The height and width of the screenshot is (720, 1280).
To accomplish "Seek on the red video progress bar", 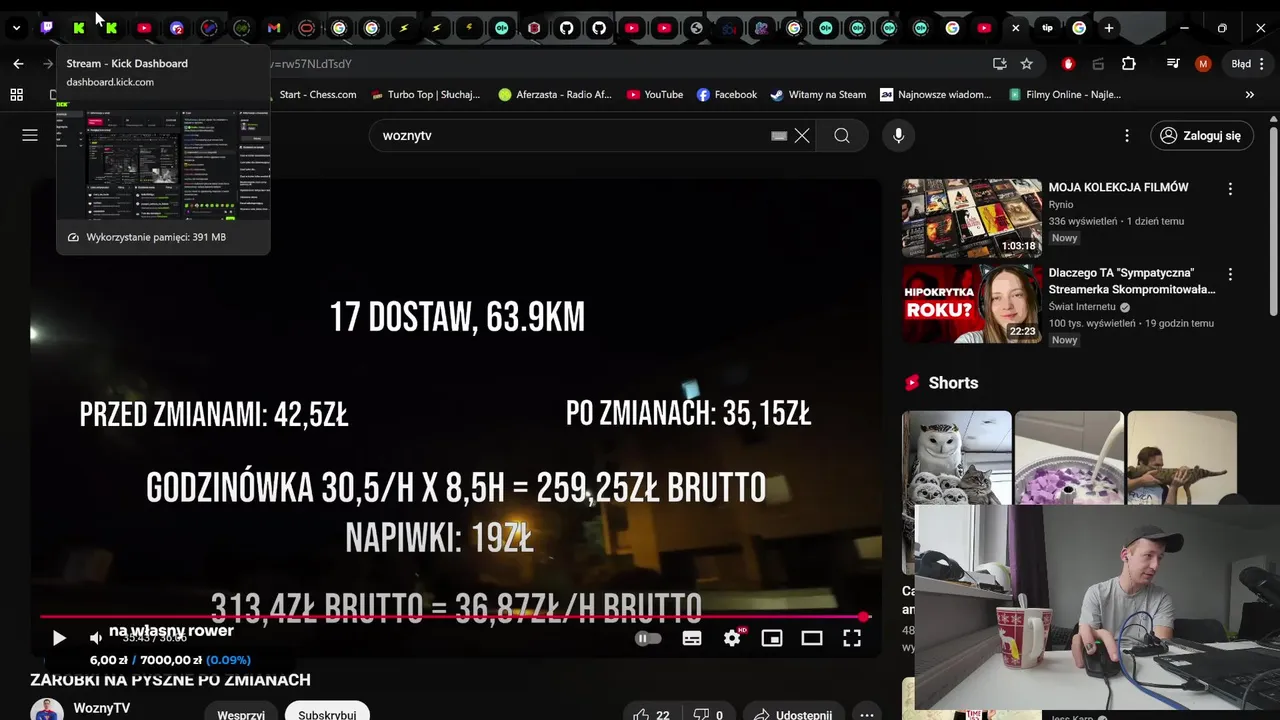I will click(455, 617).
